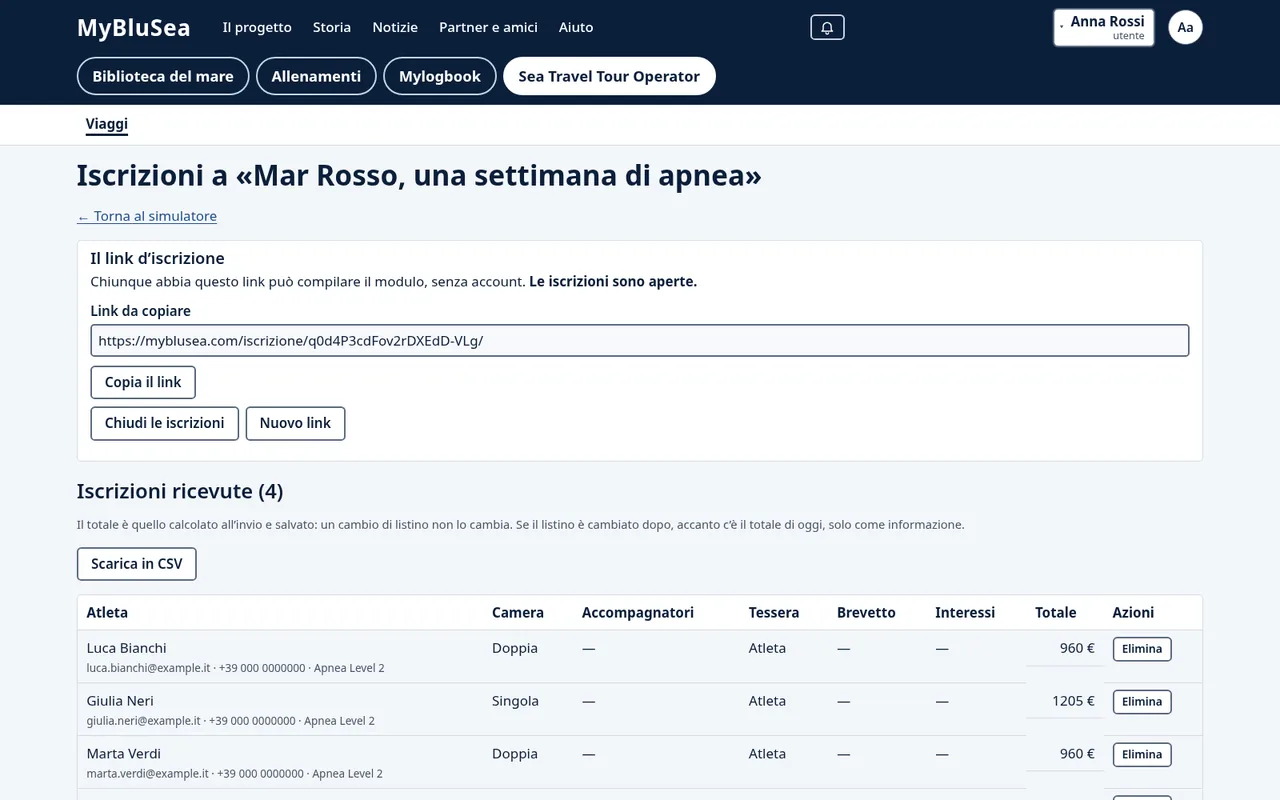This screenshot has height=800, width=1280.
Task: Delete Luca Bianchi's registration with Elimina
Action: [1142, 649]
